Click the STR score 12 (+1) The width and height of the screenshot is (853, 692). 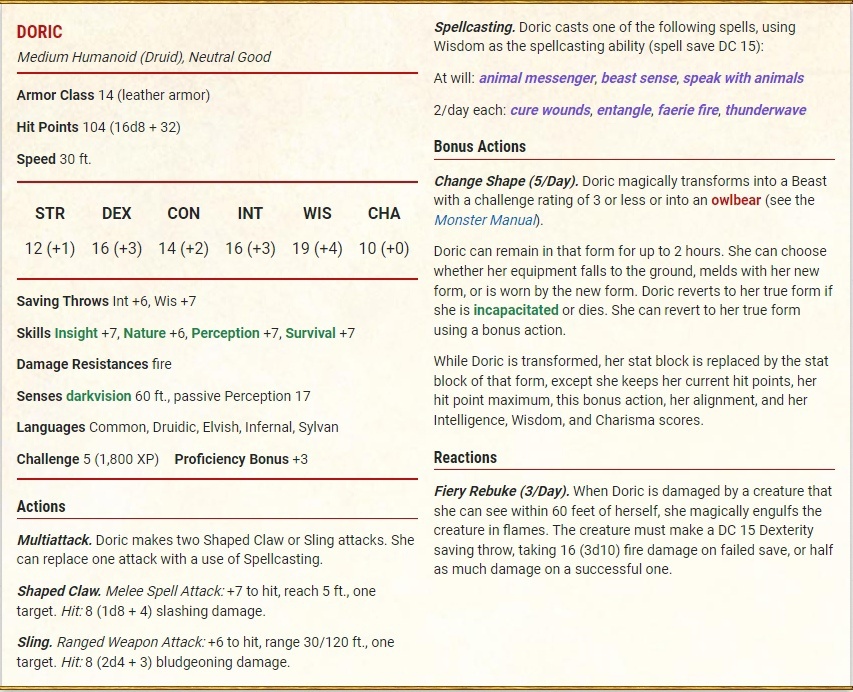coord(50,249)
